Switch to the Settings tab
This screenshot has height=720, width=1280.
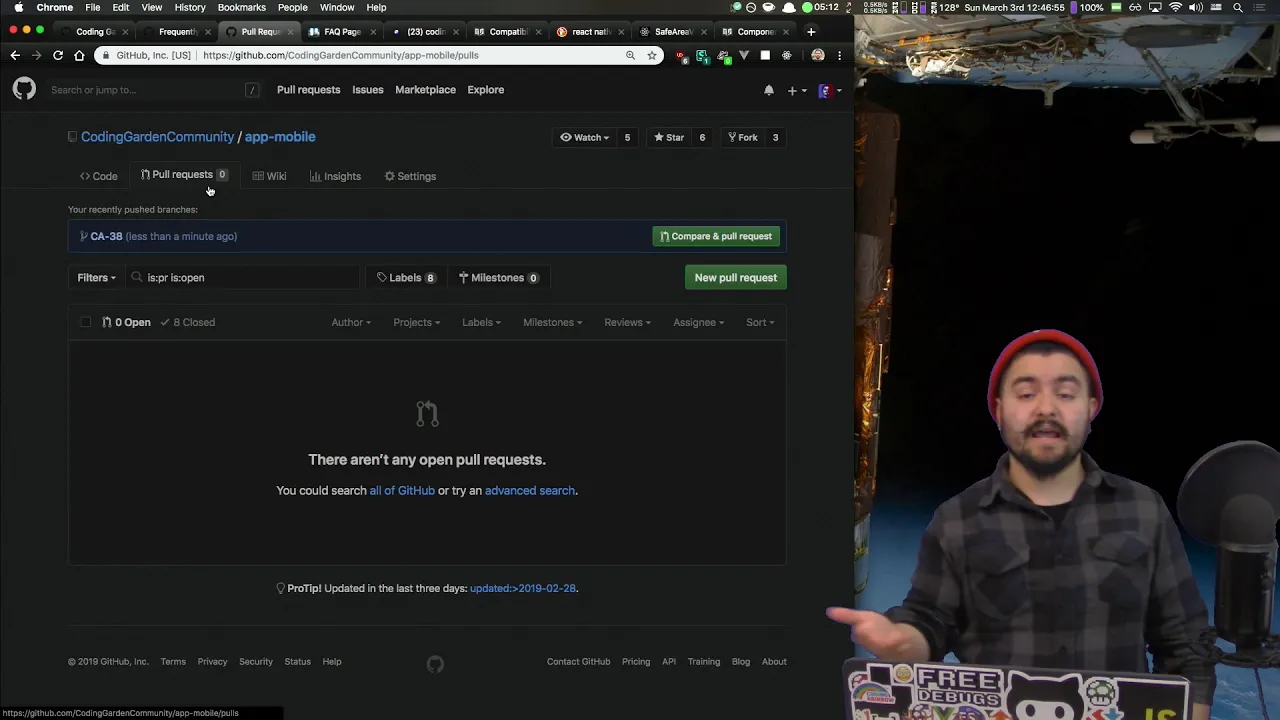tap(410, 176)
